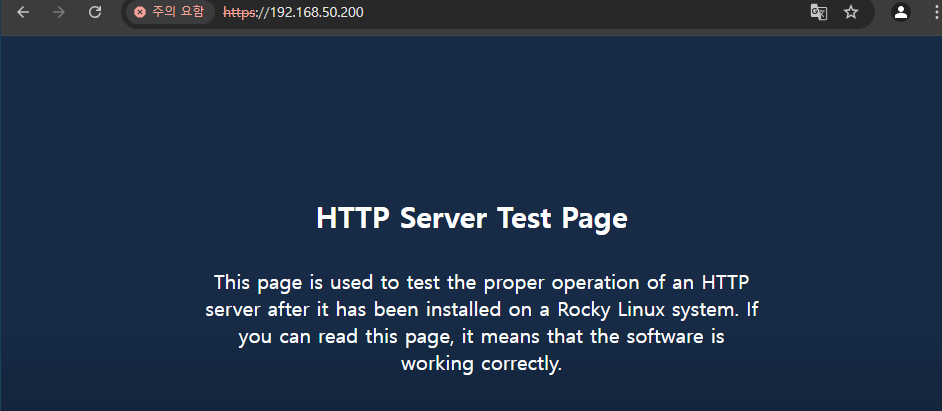
Task: Click the text line 'working correctly.'
Action: tap(481, 364)
